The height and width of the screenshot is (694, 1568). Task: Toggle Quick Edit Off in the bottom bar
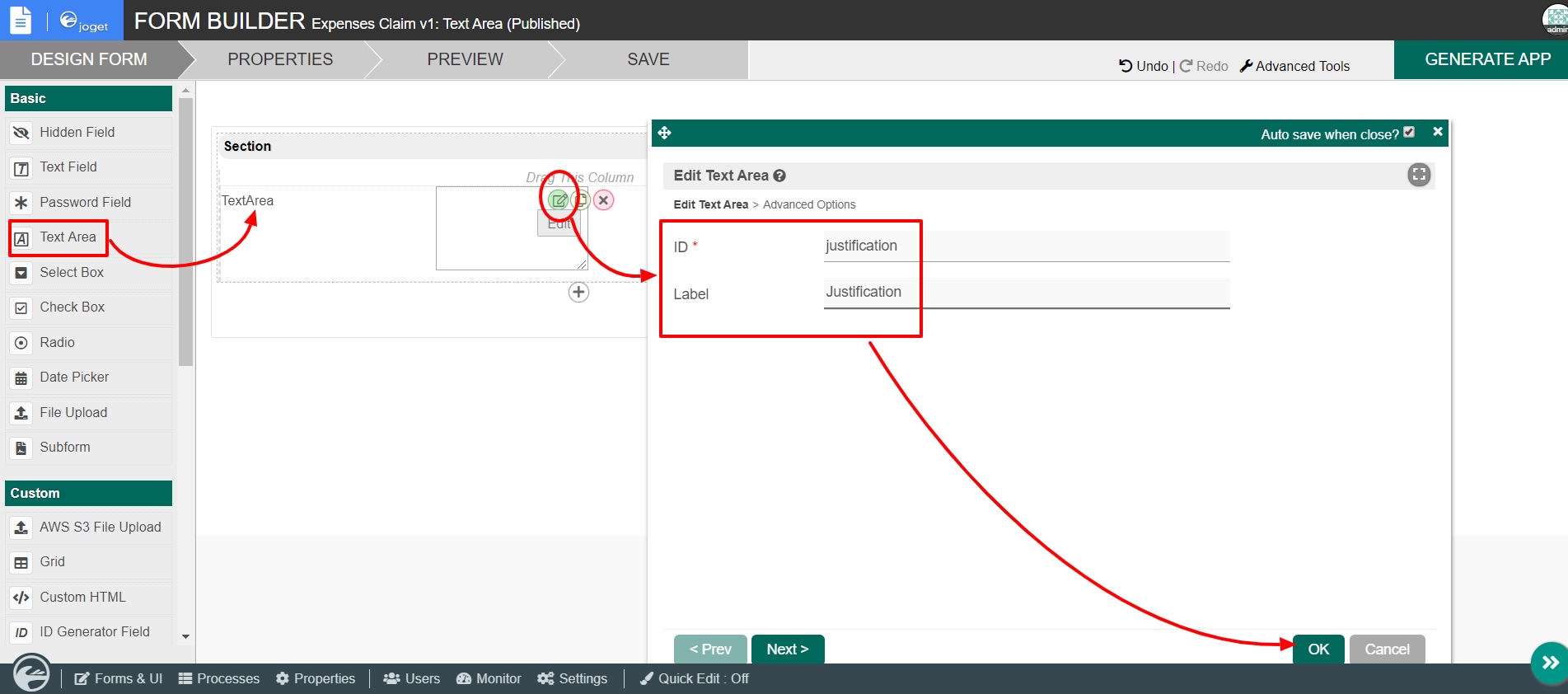(695, 678)
